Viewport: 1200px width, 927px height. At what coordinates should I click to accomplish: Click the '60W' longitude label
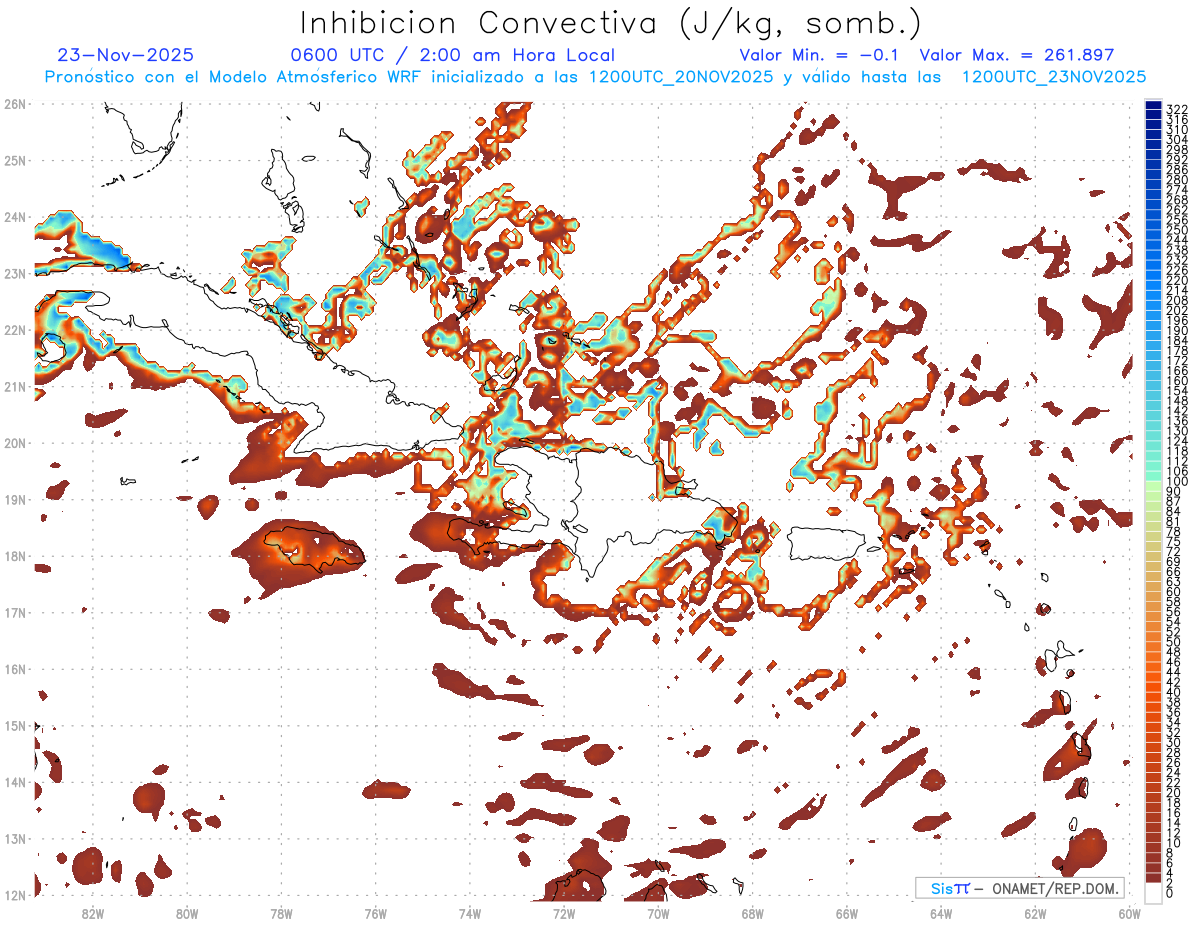(1130, 913)
